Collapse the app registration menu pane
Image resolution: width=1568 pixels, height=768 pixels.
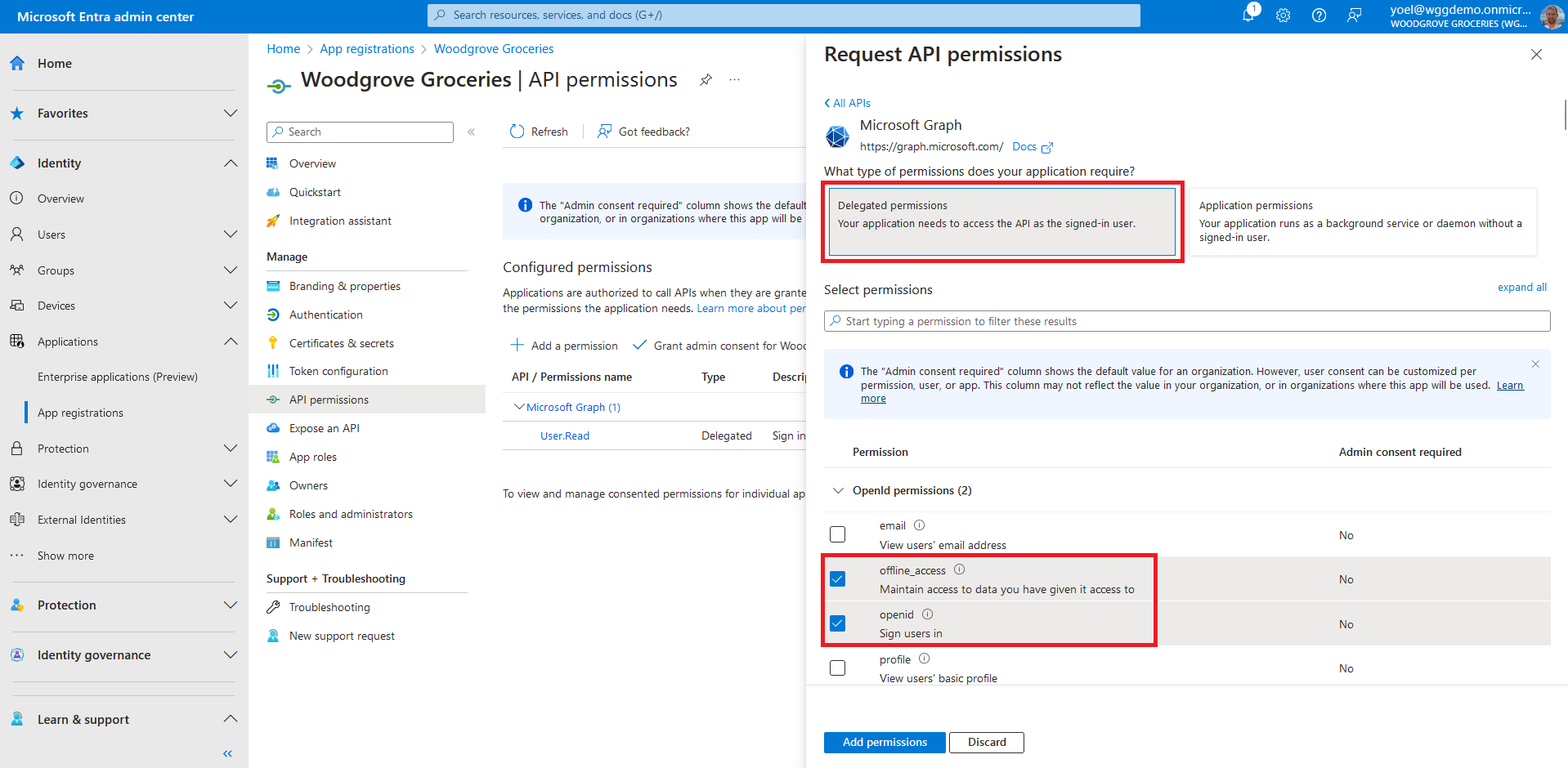471,132
